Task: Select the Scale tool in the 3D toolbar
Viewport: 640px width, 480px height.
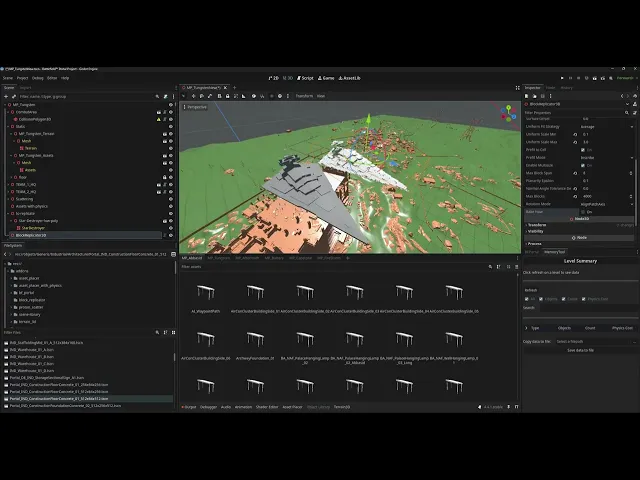Action: tap(210, 96)
